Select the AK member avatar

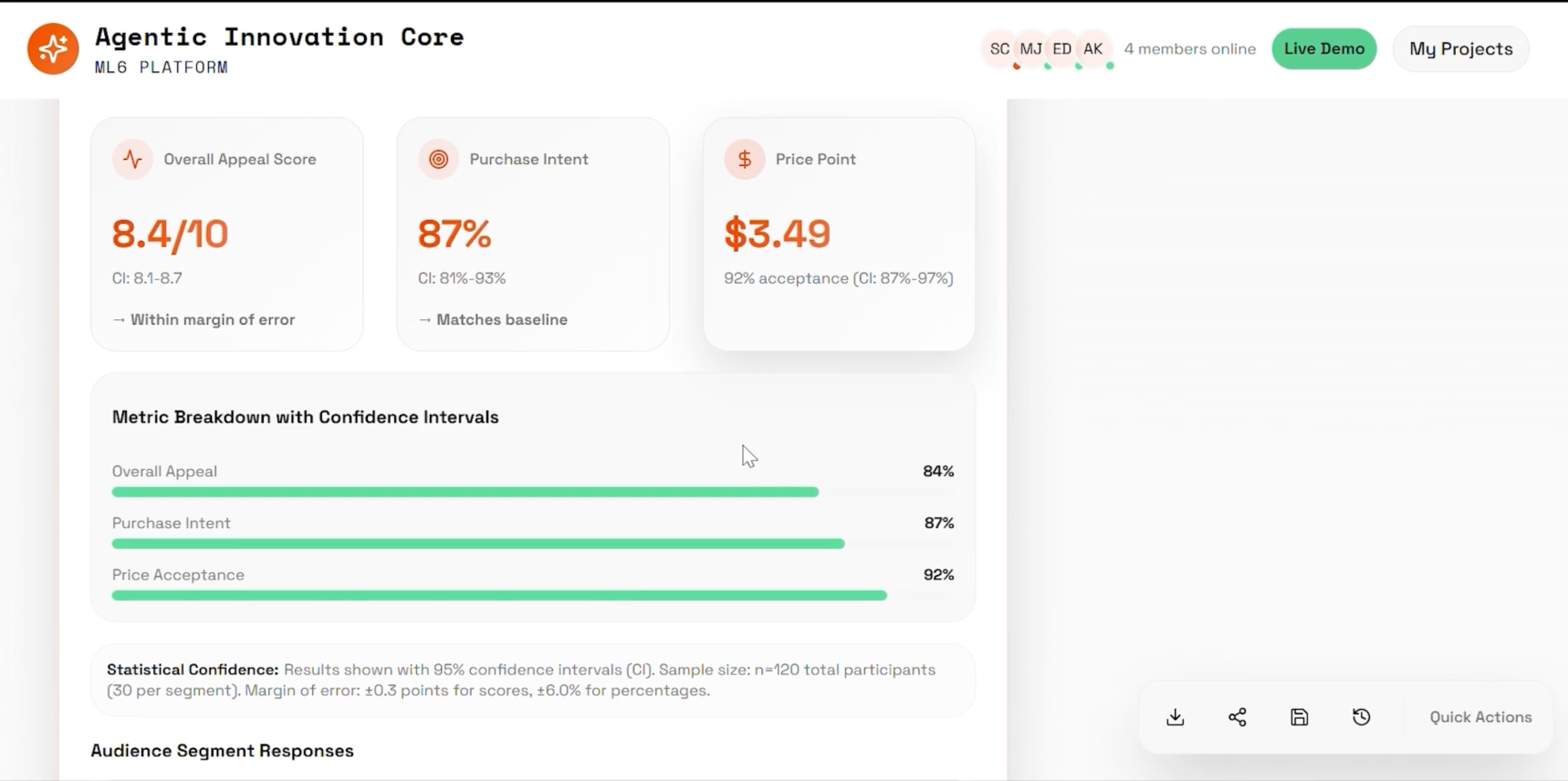coord(1093,49)
